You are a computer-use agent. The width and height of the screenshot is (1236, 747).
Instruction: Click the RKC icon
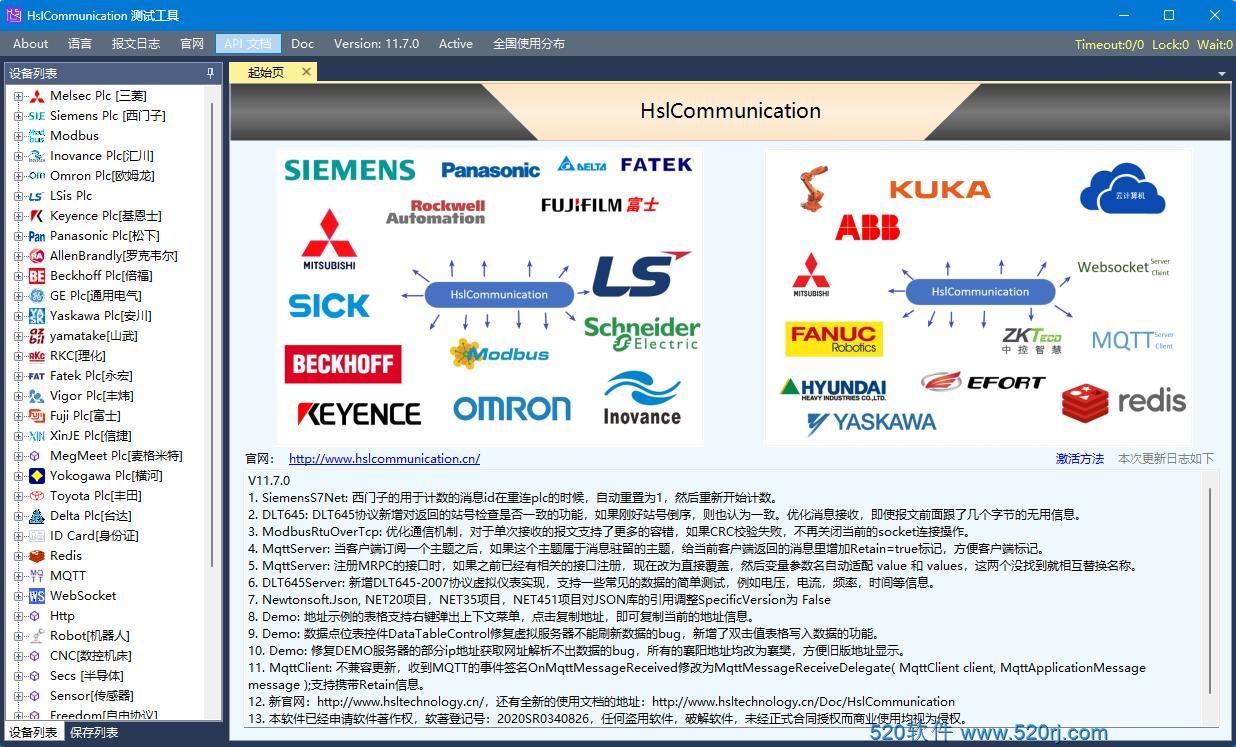(37, 356)
